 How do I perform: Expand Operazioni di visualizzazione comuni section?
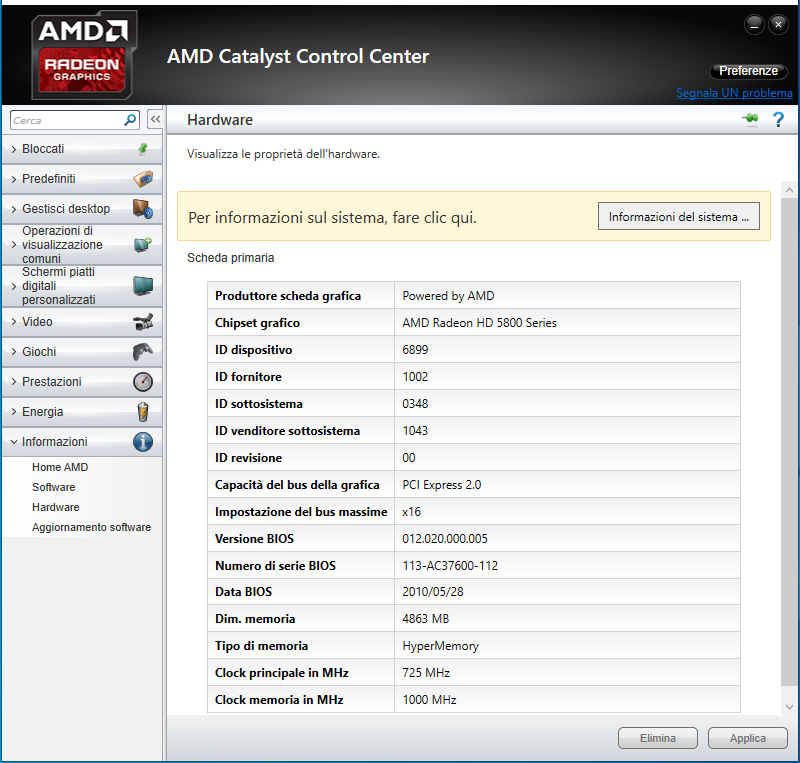[x=82, y=244]
